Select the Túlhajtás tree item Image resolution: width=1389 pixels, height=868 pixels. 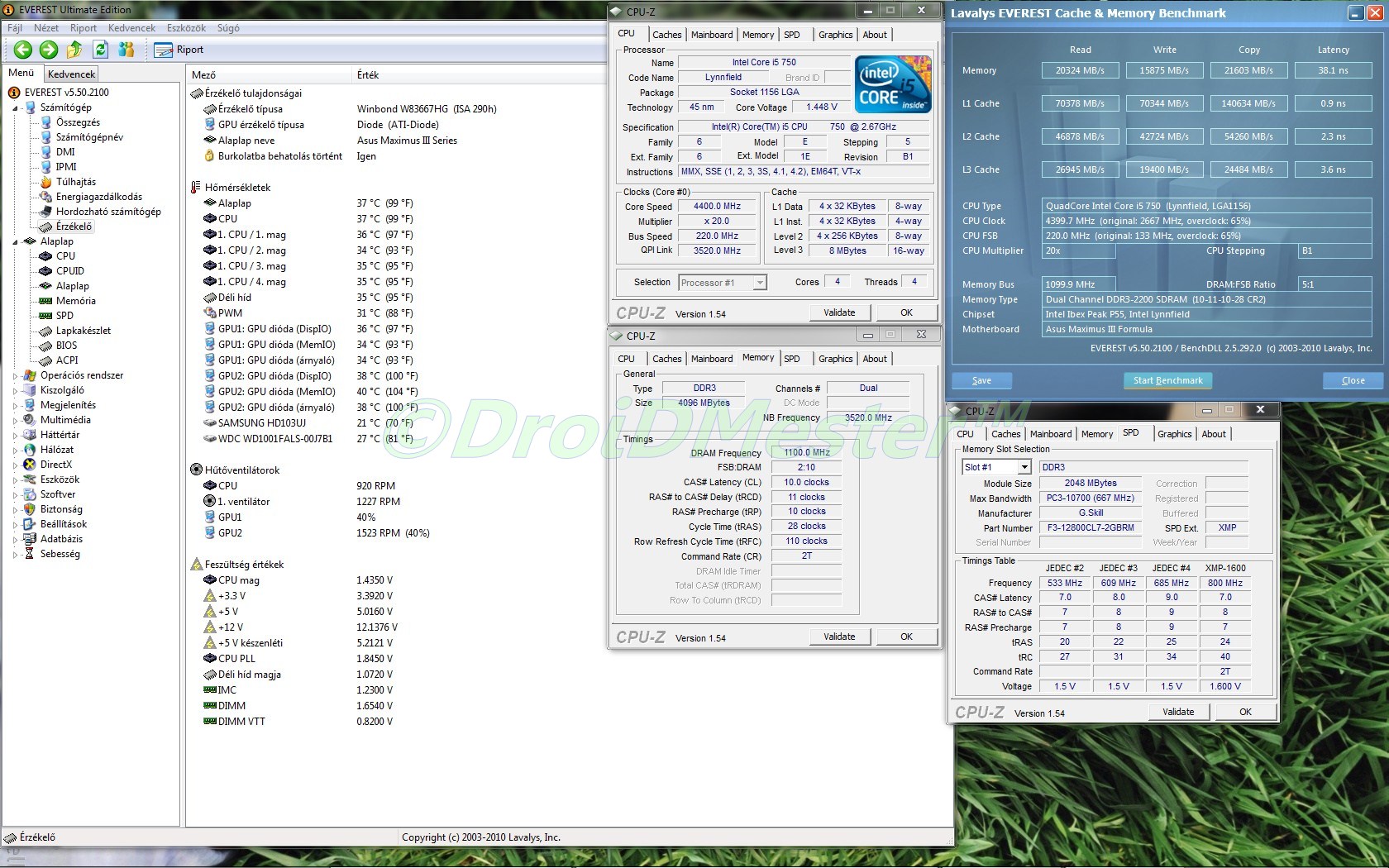point(76,182)
